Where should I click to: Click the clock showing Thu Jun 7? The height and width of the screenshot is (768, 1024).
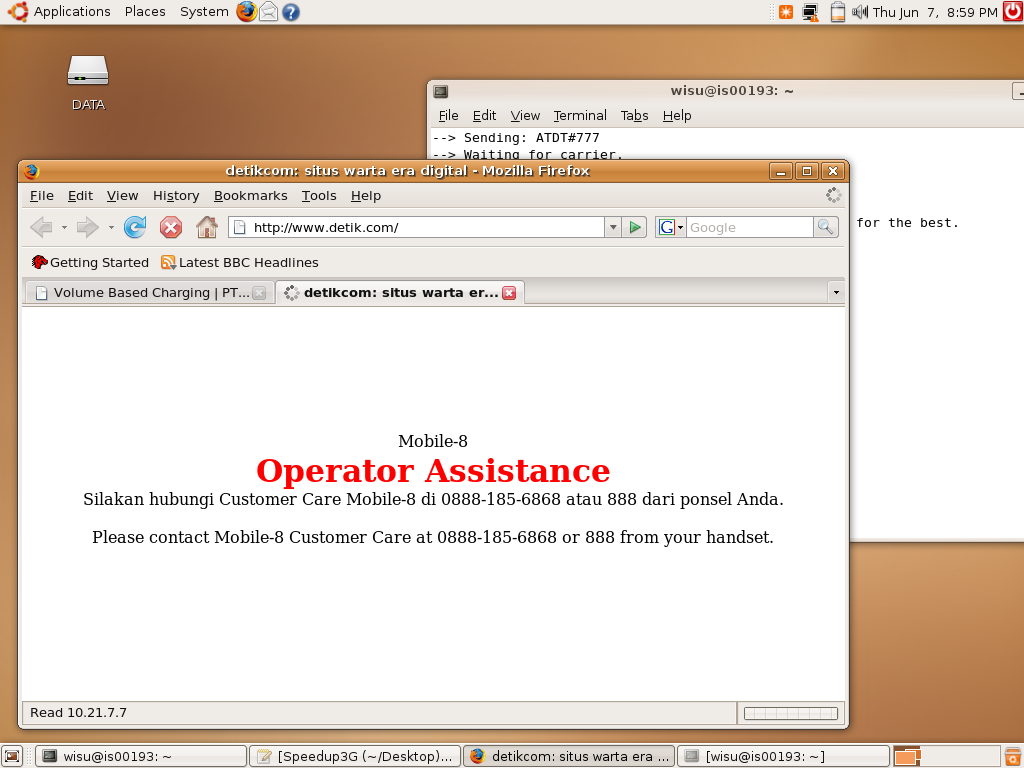click(935, 12)
